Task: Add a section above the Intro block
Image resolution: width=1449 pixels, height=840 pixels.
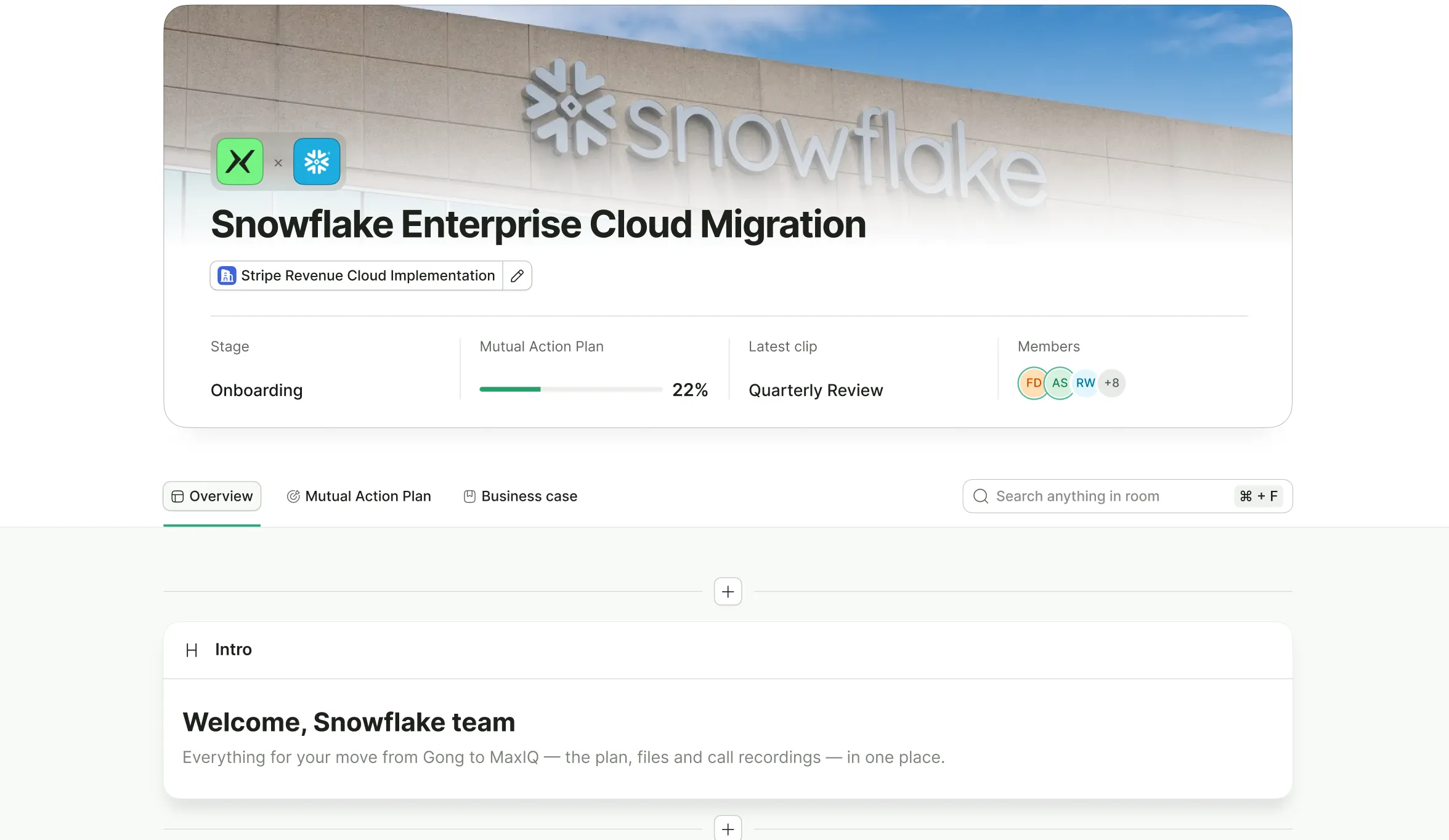Action: click(728, 592)
